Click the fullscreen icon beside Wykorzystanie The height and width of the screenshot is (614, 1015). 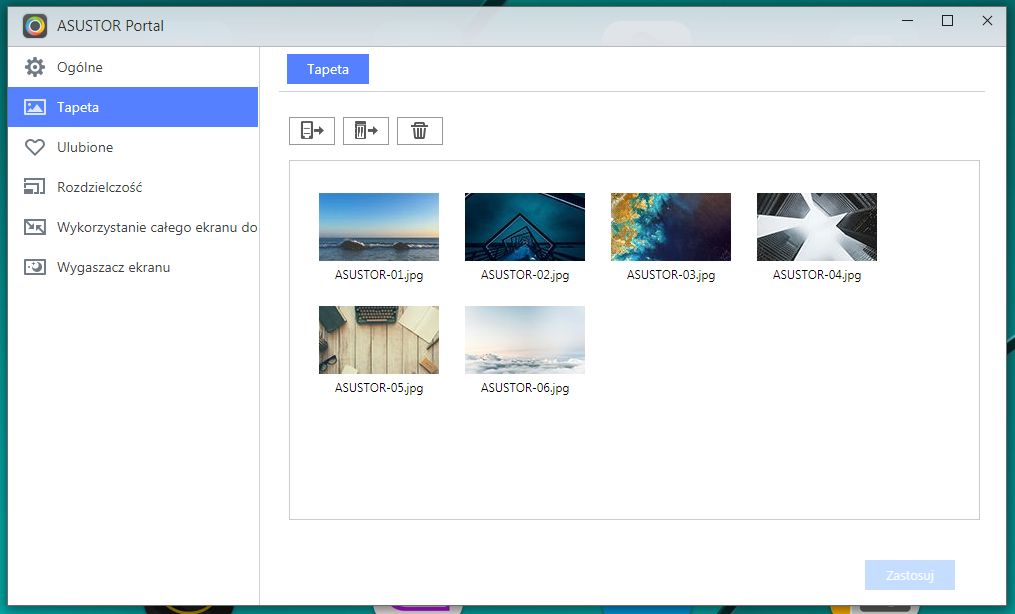[35, 227]
